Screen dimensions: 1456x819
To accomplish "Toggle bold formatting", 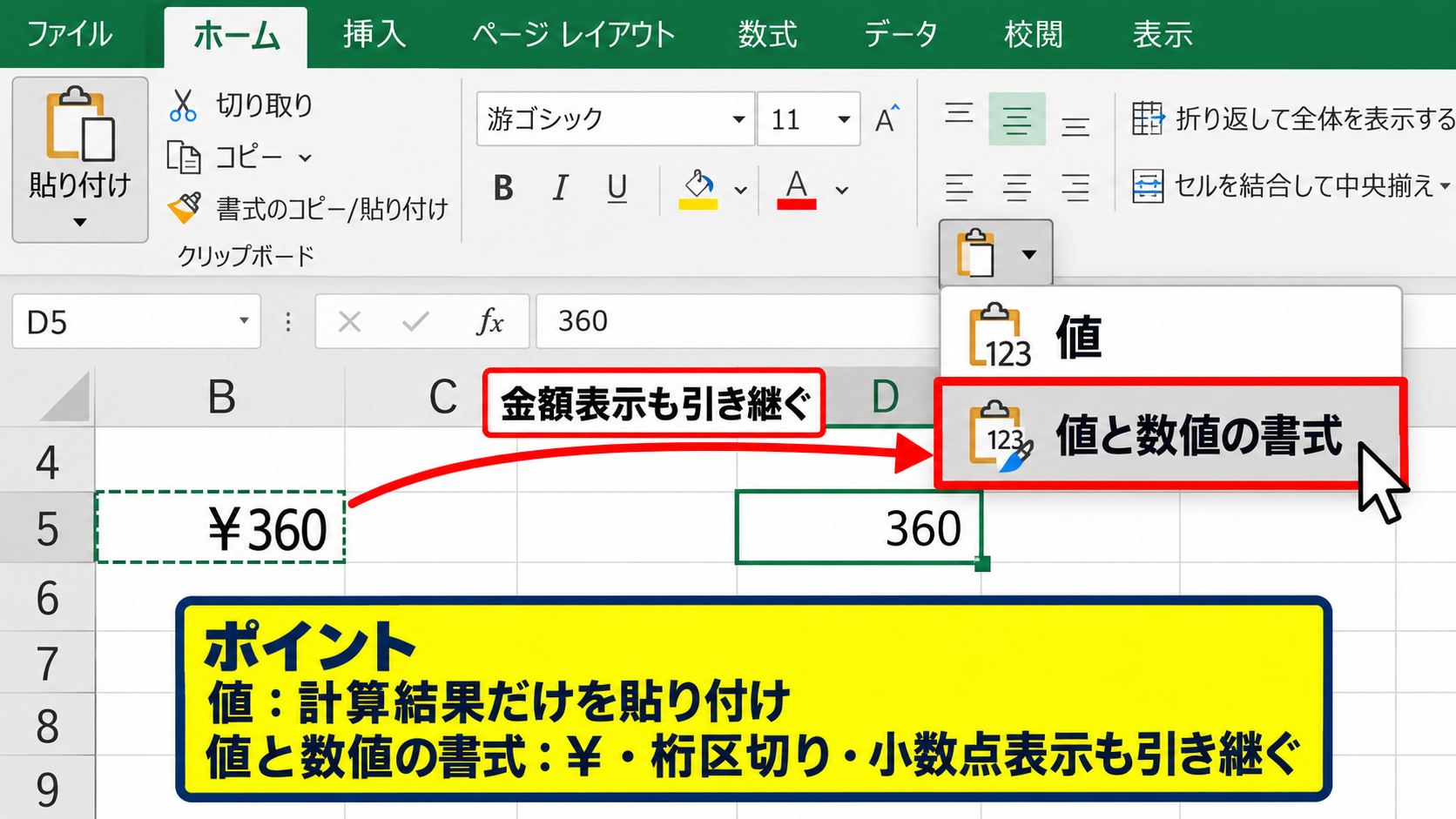I will 503,187.
